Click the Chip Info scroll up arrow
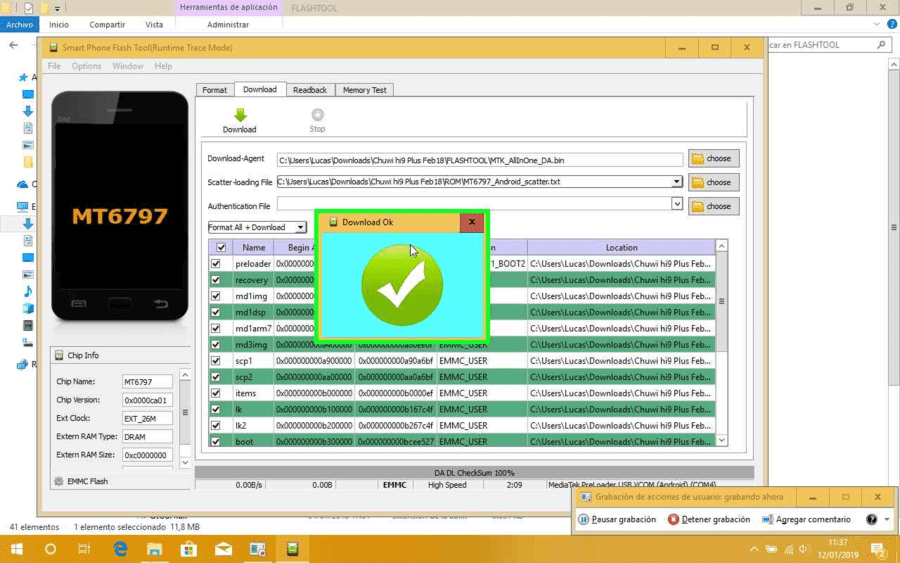 [x=185, y=375]
